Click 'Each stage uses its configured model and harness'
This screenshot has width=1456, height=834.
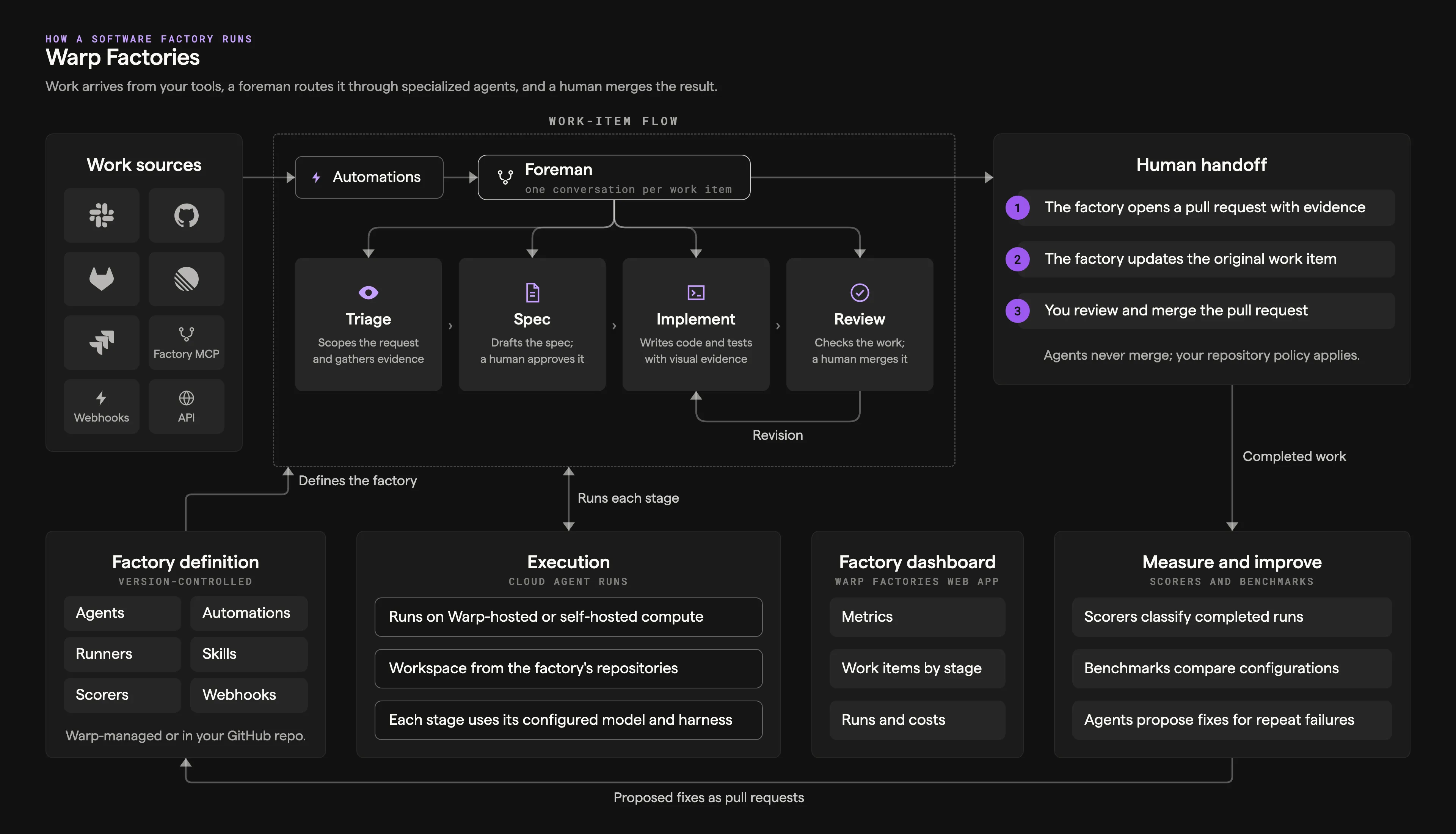pos(568,720)
